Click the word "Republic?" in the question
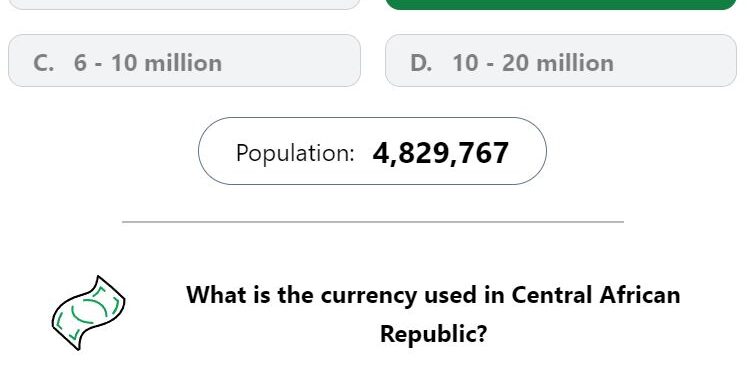 (x=433, y=334)
